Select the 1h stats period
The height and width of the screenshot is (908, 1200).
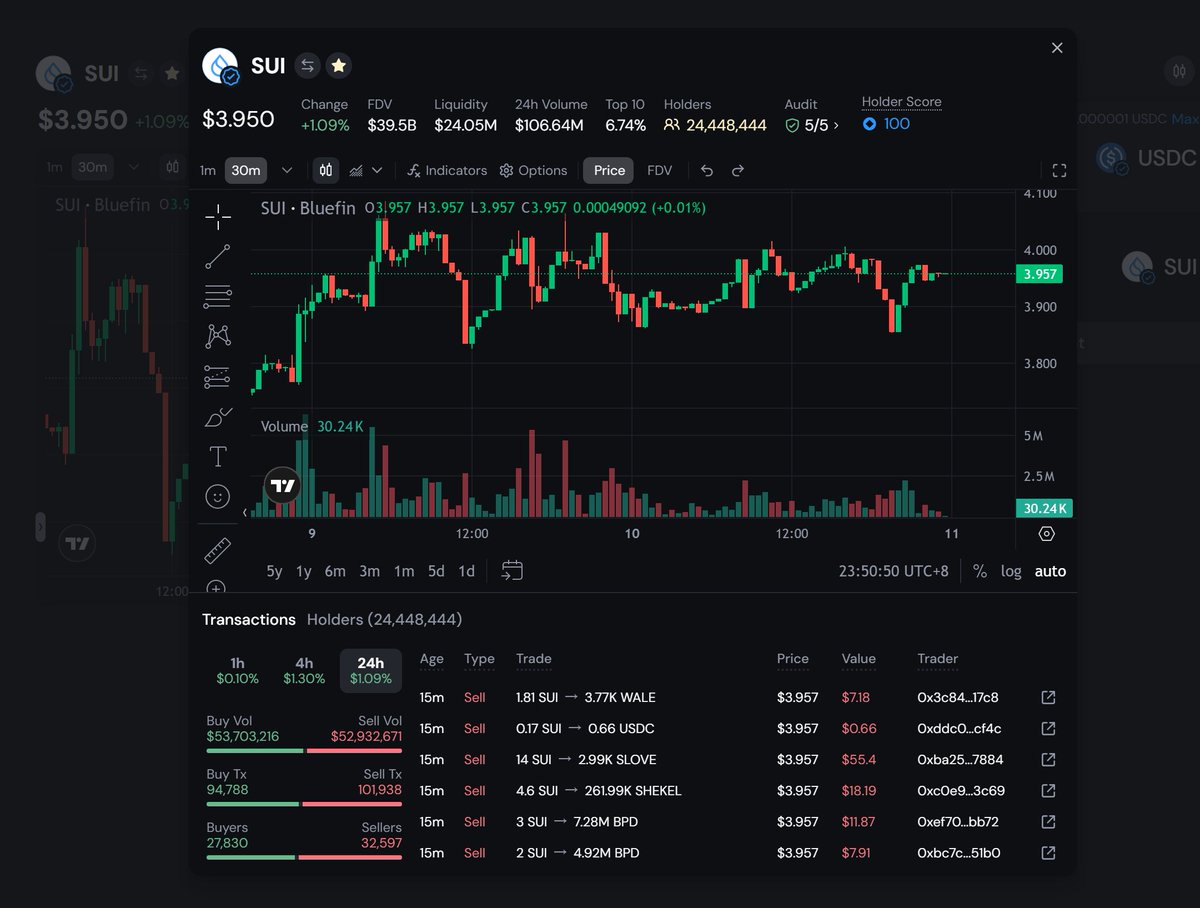click(237, 670)
